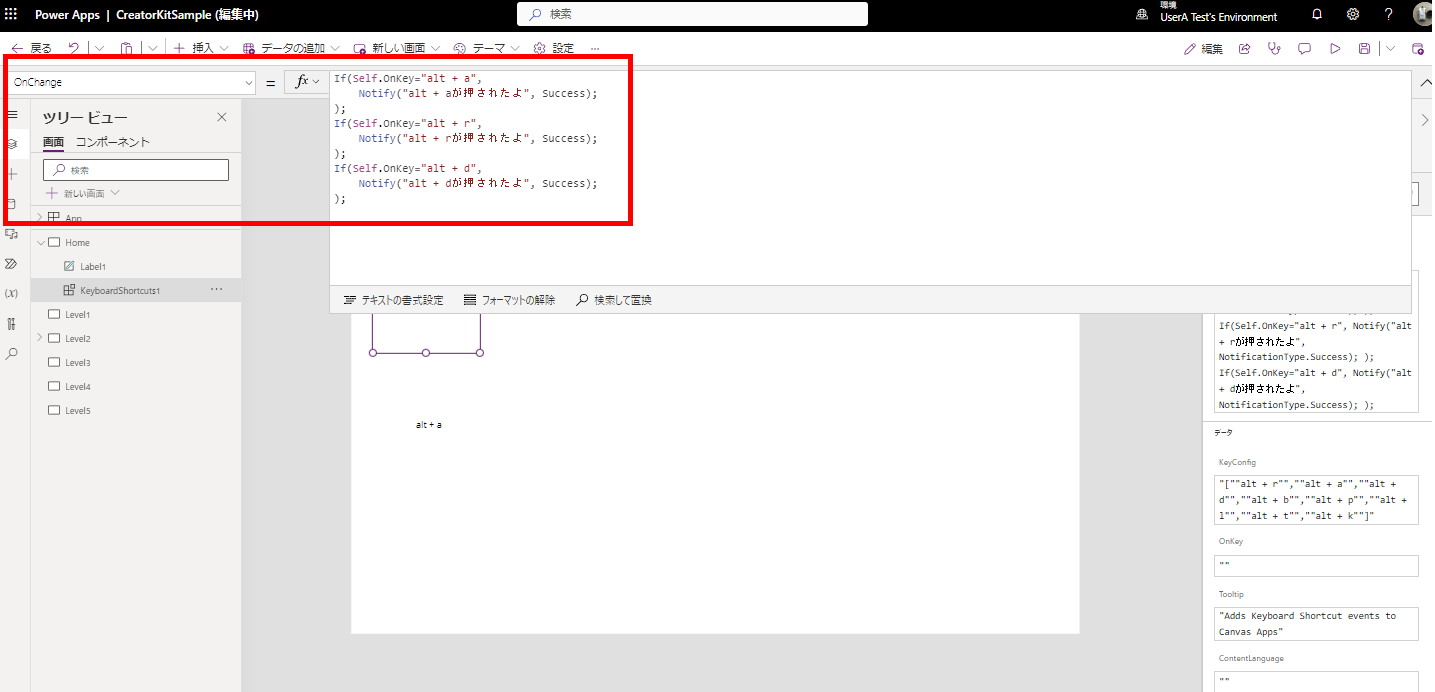Click the Share icon in the toolbar

[1245, 48]
